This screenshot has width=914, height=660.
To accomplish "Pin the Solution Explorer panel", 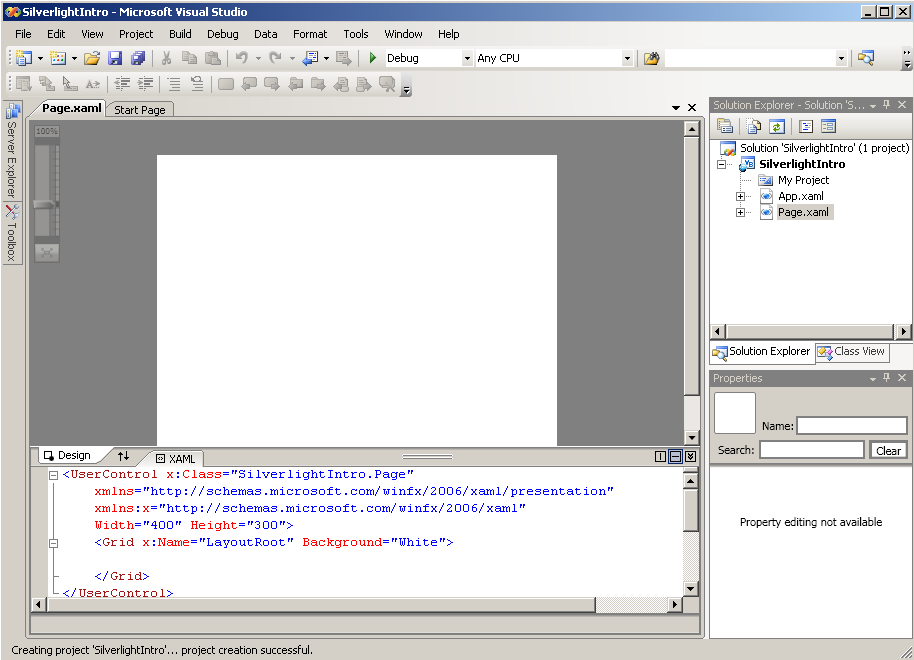I will click(x=887, y=104).
